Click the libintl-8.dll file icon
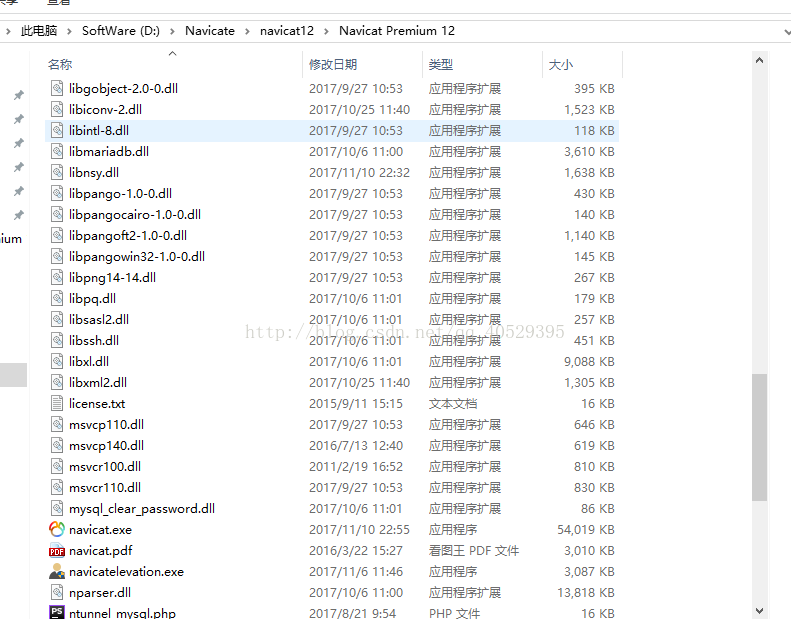 (57, 131)
